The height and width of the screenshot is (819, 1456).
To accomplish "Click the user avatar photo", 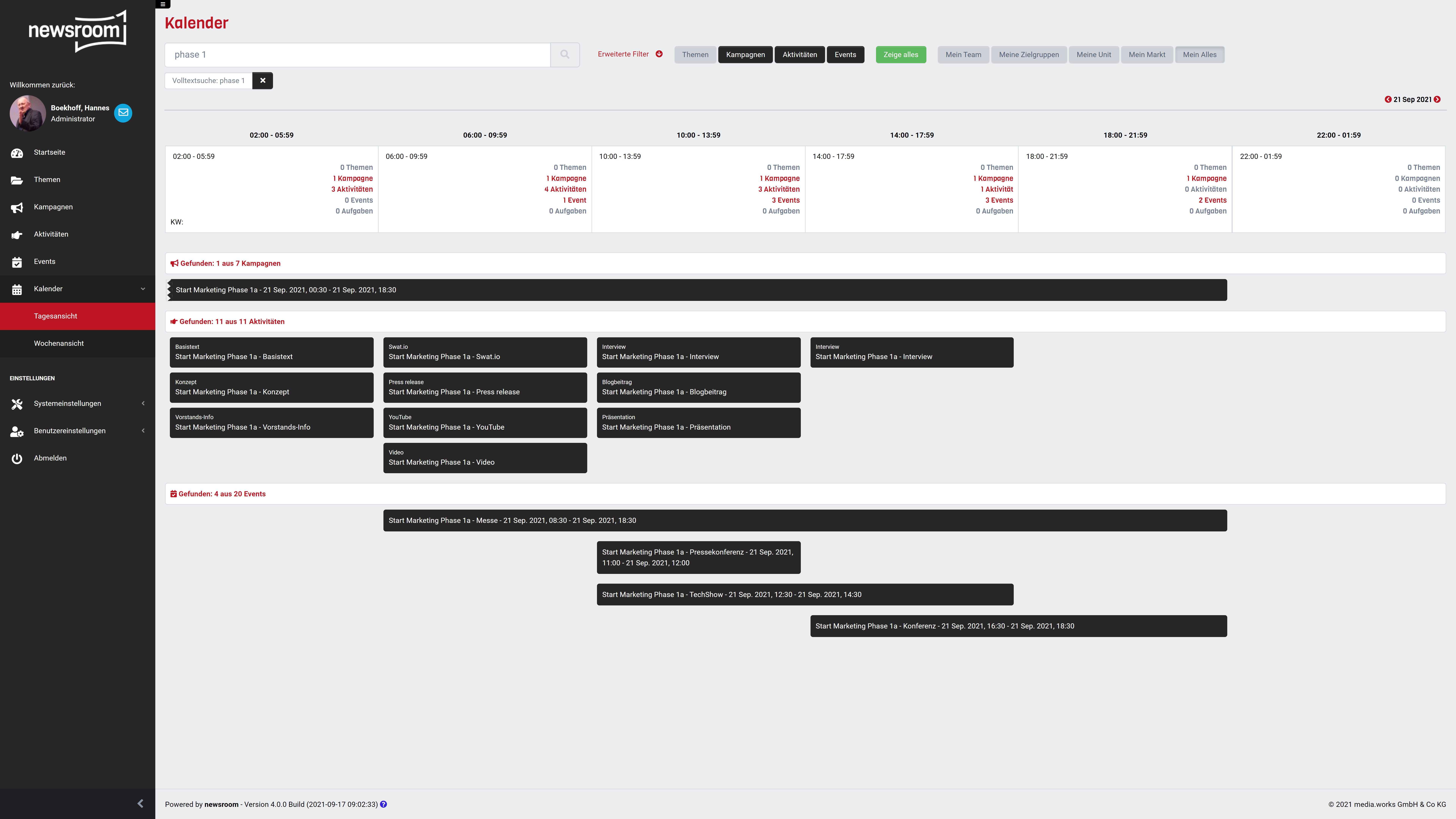I will [x=28, y=113].
